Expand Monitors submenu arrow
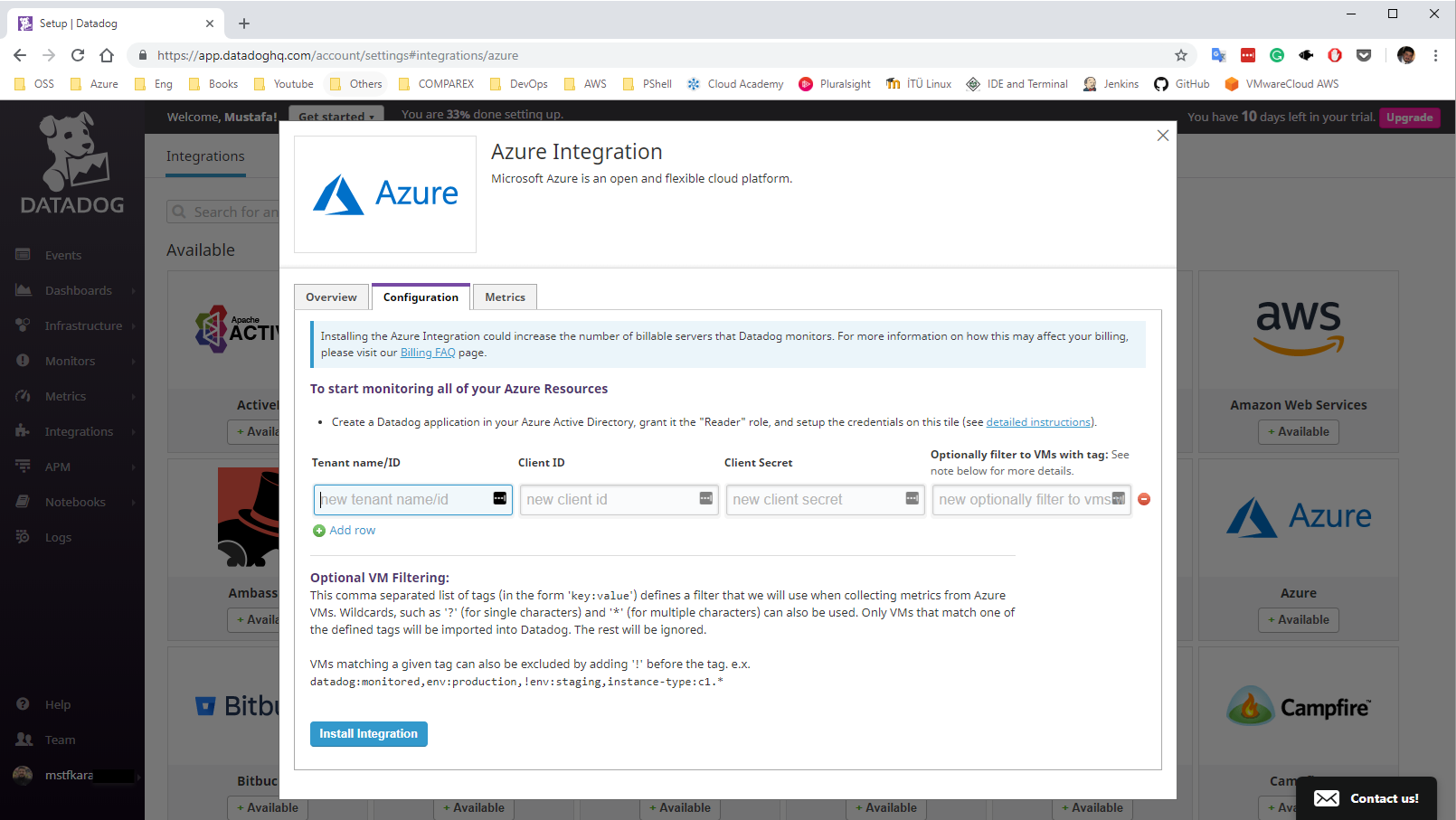Screen dimensions: 1456x820 tap(133, 362)
